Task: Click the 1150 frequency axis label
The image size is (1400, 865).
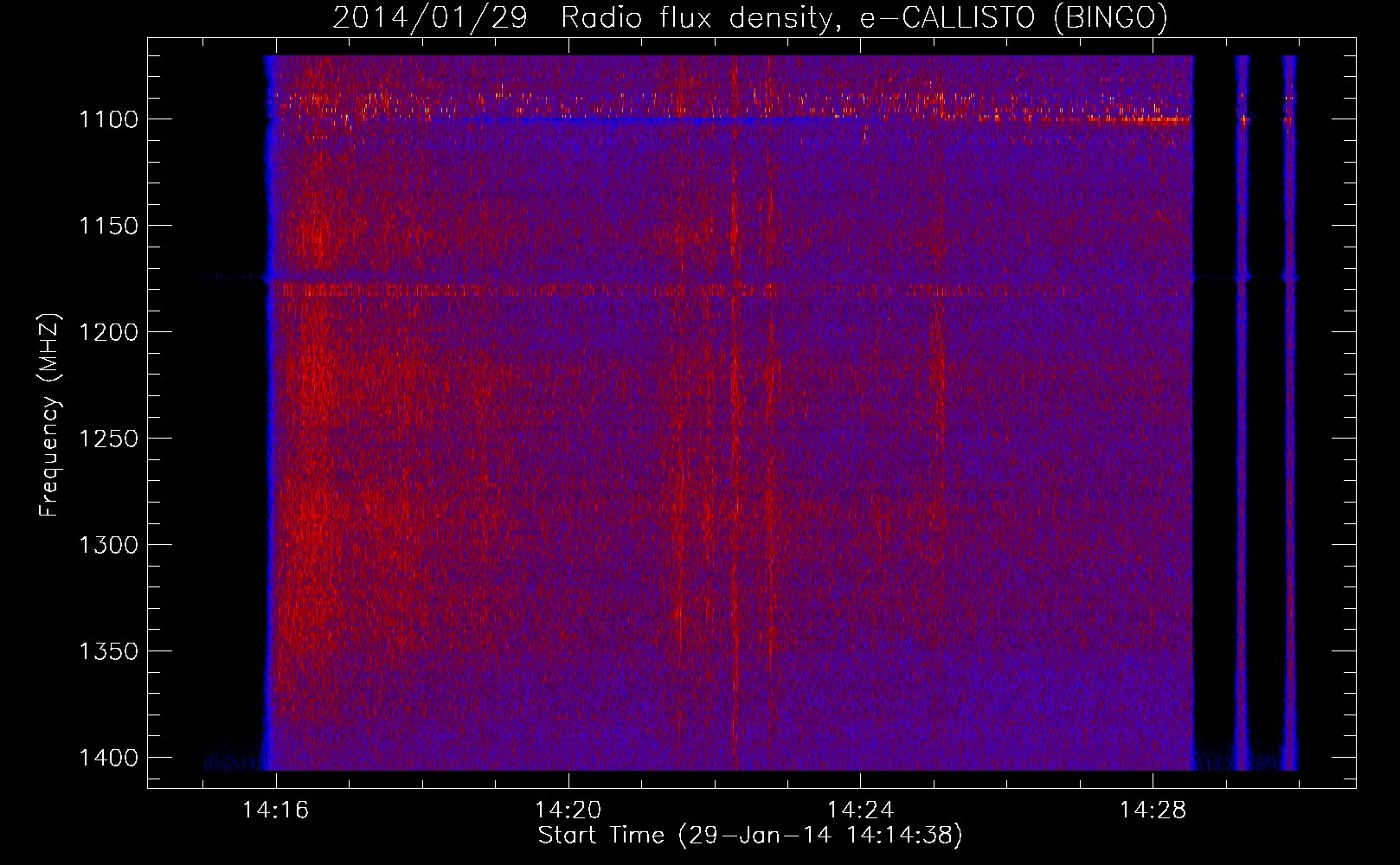Action: [108, 226]
